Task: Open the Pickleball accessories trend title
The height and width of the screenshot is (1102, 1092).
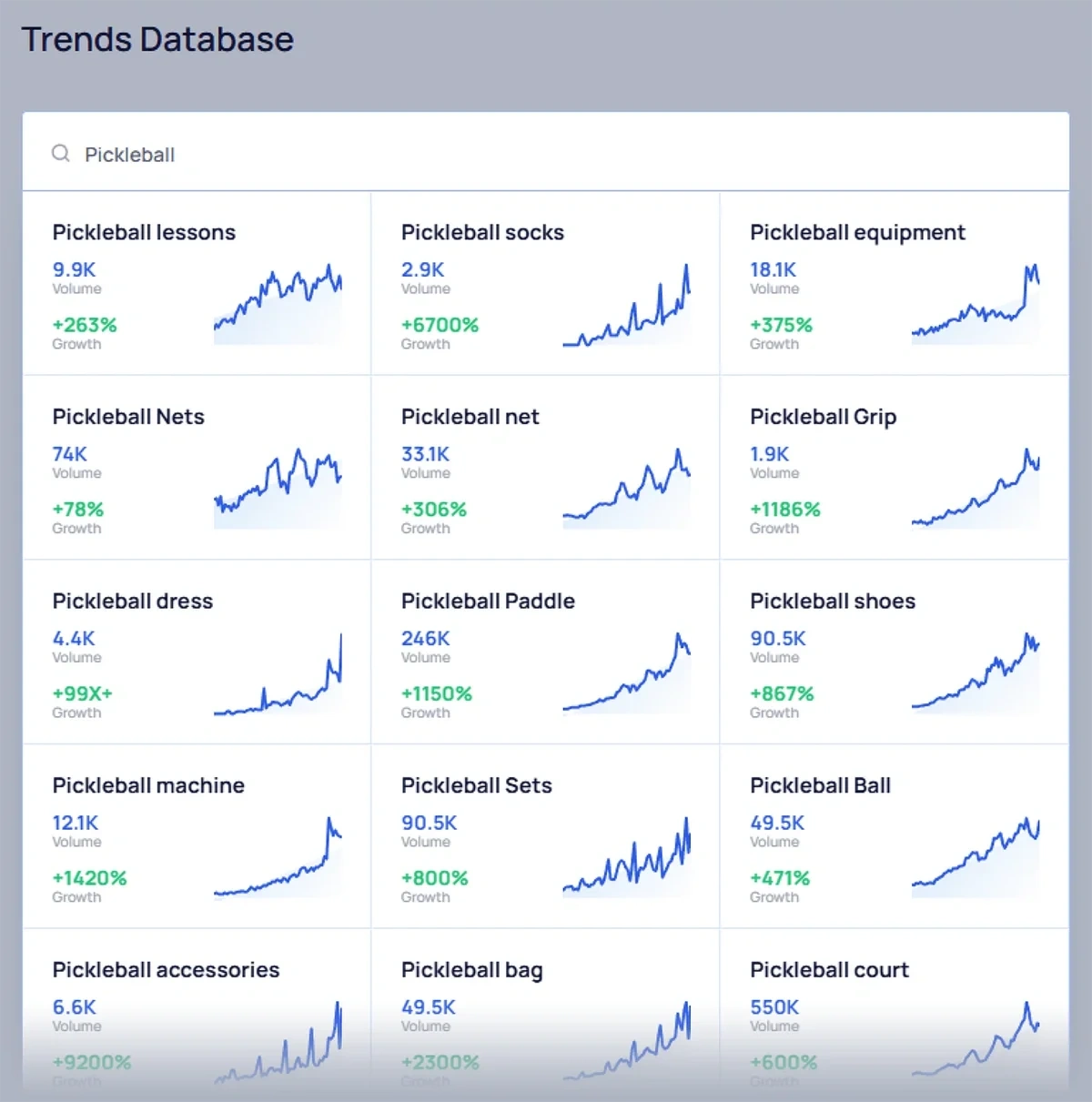Action: point(166,970)
